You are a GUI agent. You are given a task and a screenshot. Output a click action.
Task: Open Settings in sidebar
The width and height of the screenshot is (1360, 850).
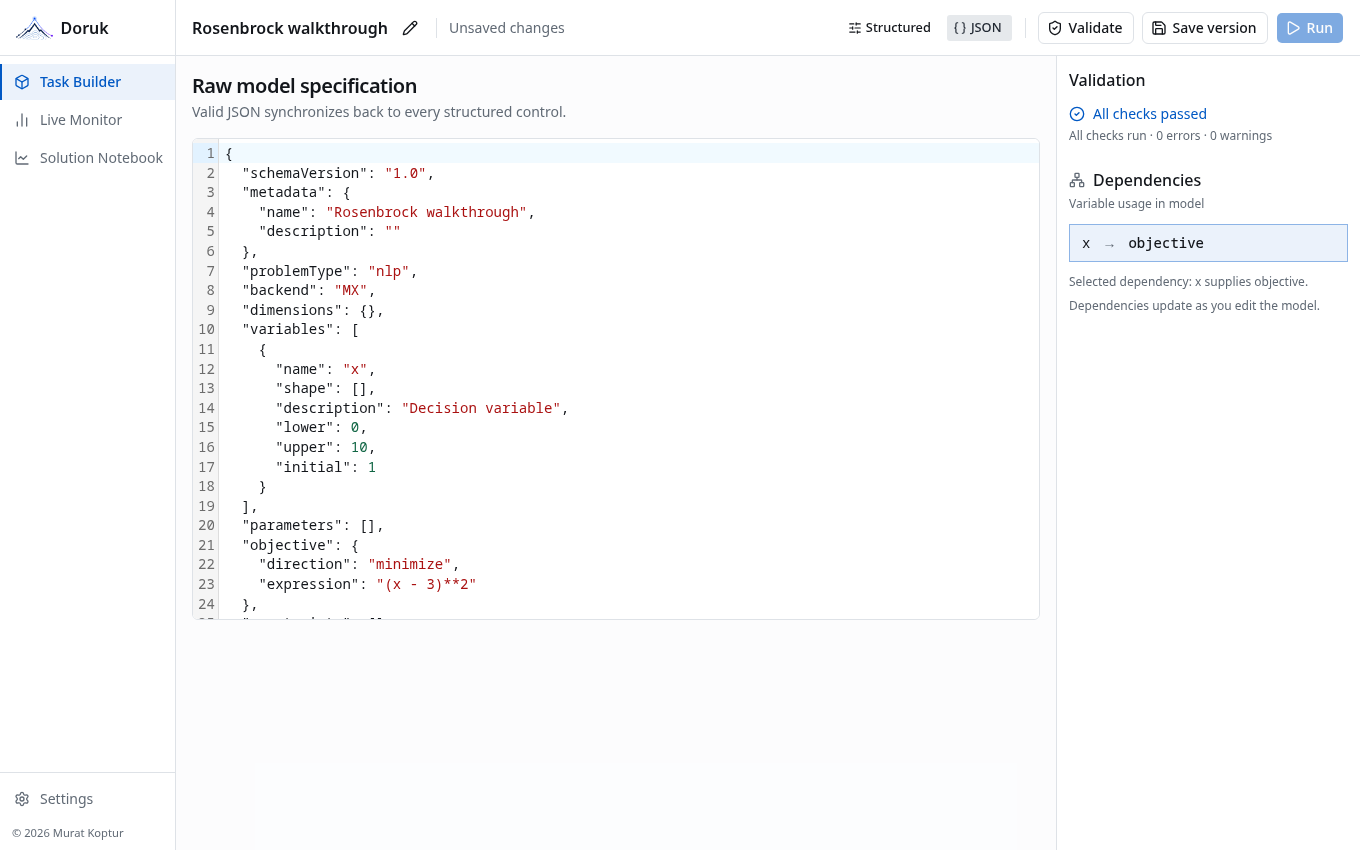point(88,799)
